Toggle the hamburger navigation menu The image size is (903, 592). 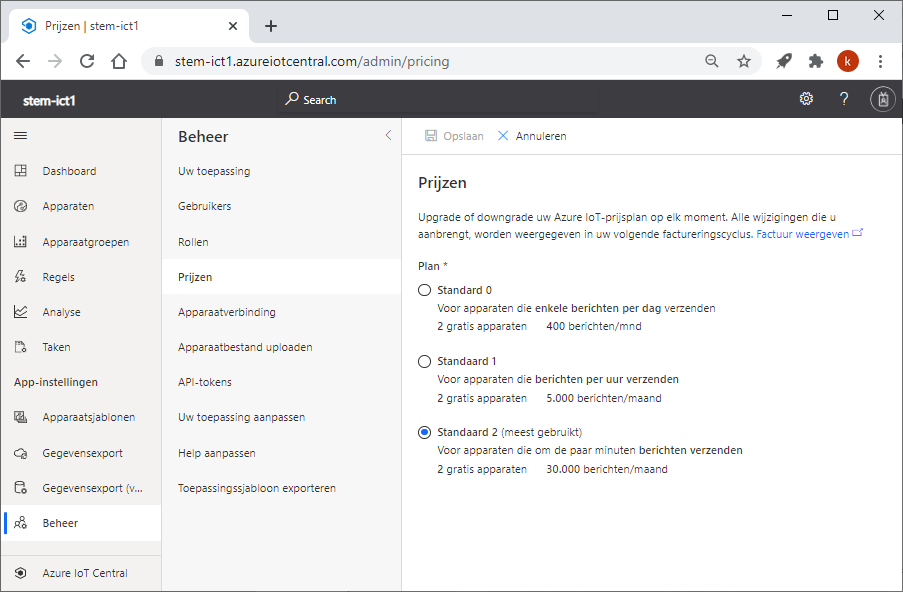click(x=21, y=135)
